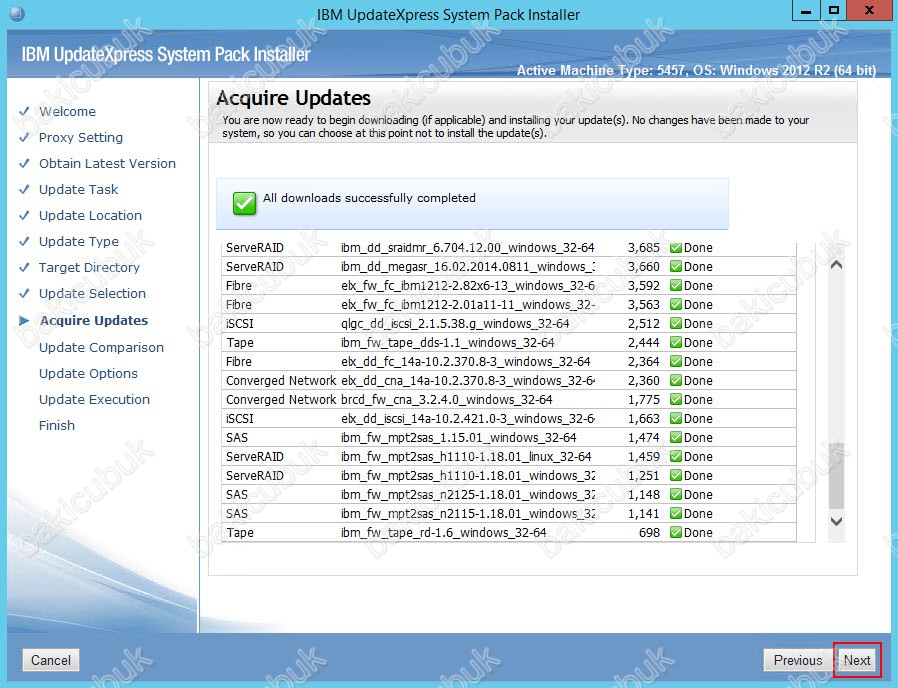Minimize the installer window
The image size is (898, 688).
[806, 11]
